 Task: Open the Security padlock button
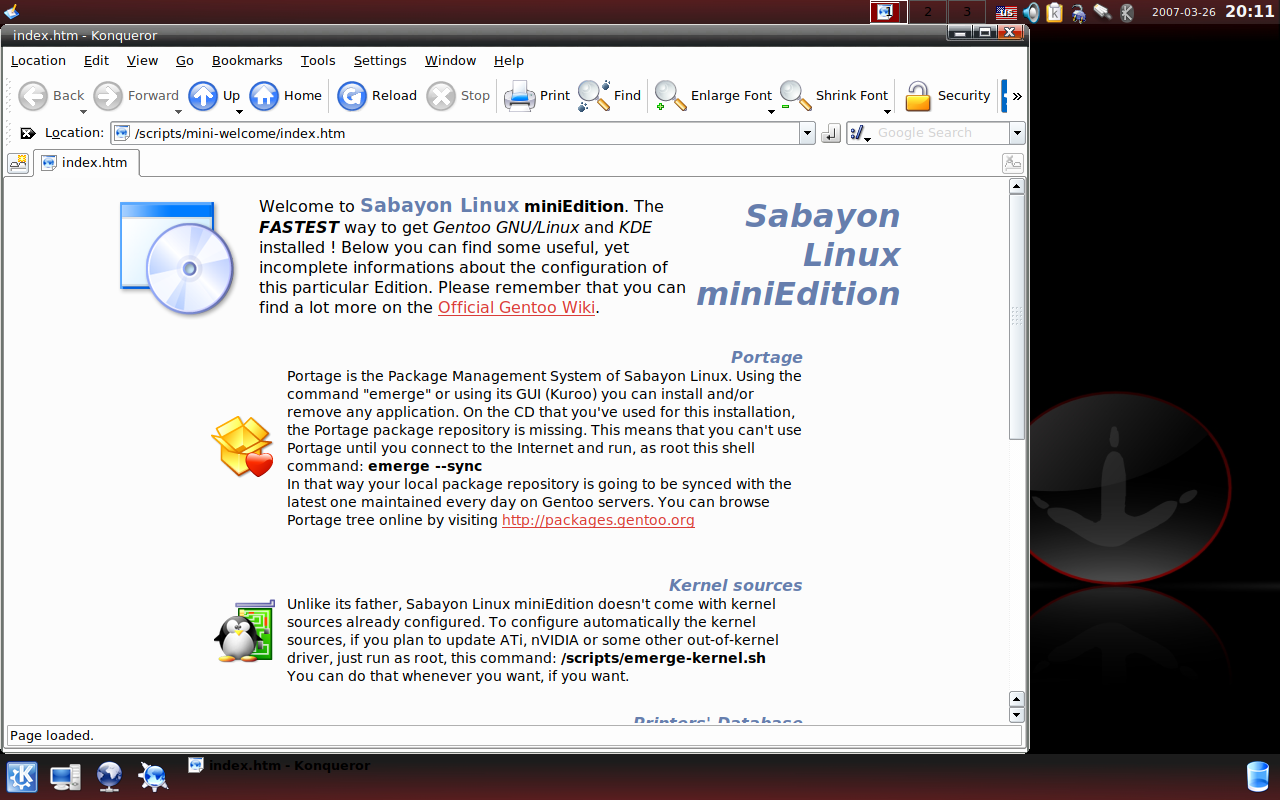coord(947,96)
